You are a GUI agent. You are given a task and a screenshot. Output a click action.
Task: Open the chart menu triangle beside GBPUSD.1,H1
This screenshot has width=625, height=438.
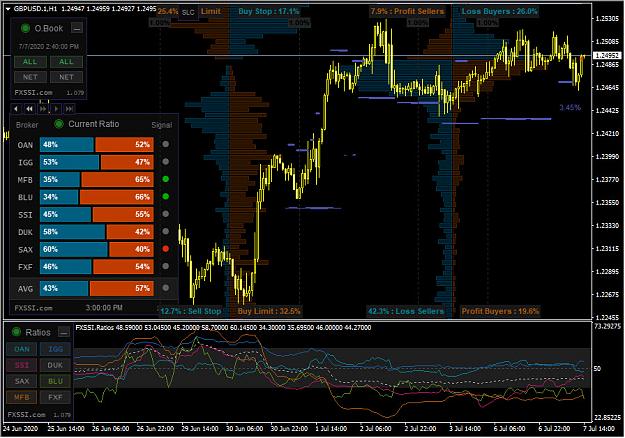coord(8,9)
